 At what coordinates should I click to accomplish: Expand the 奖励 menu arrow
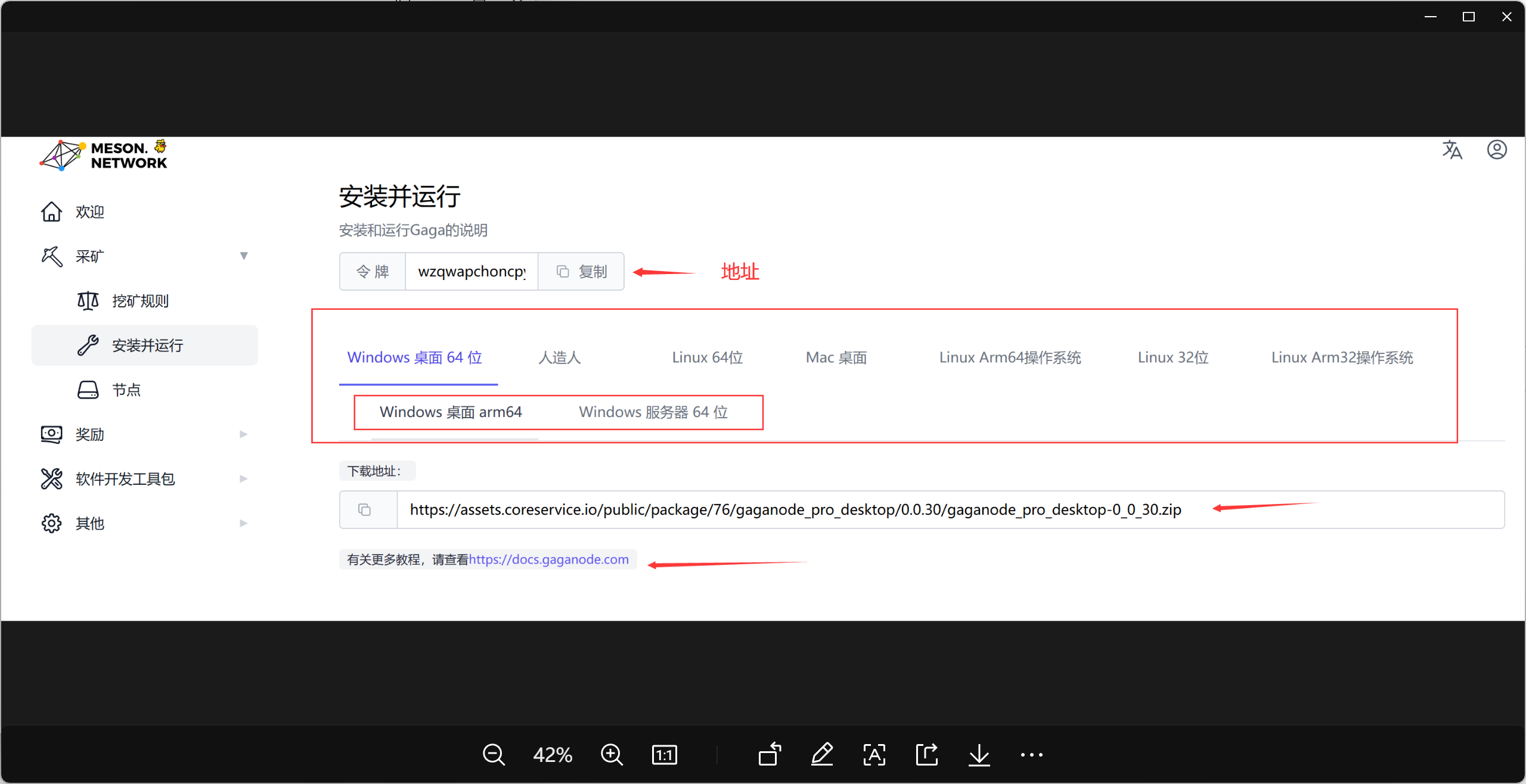point(243,434)
